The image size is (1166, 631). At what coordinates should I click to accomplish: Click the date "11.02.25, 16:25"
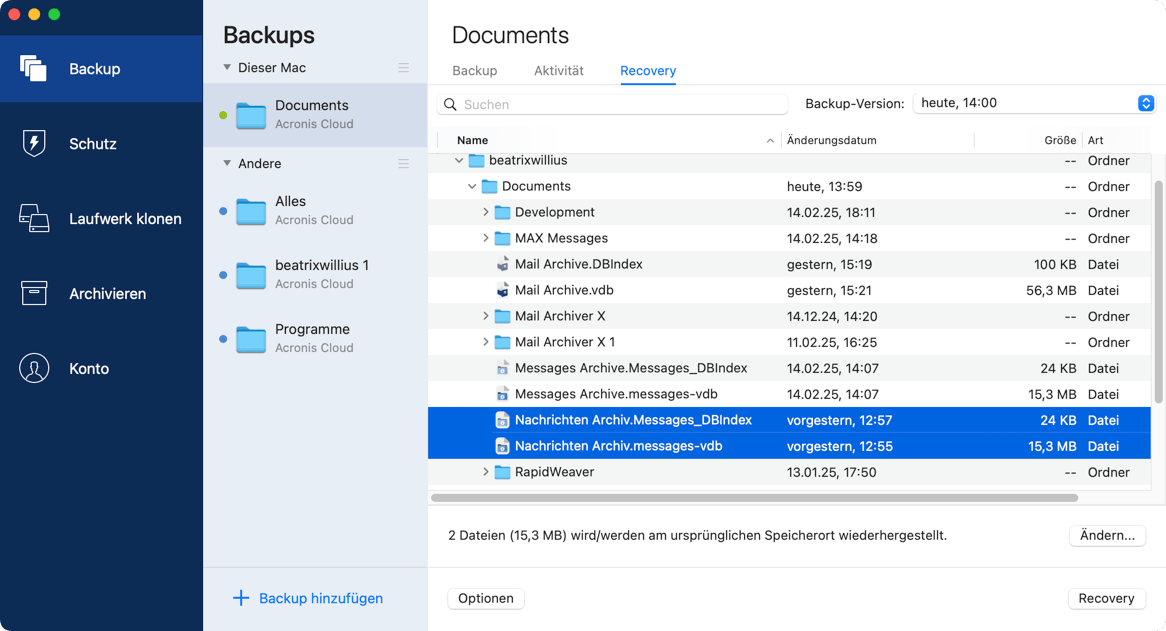[832, 343]
